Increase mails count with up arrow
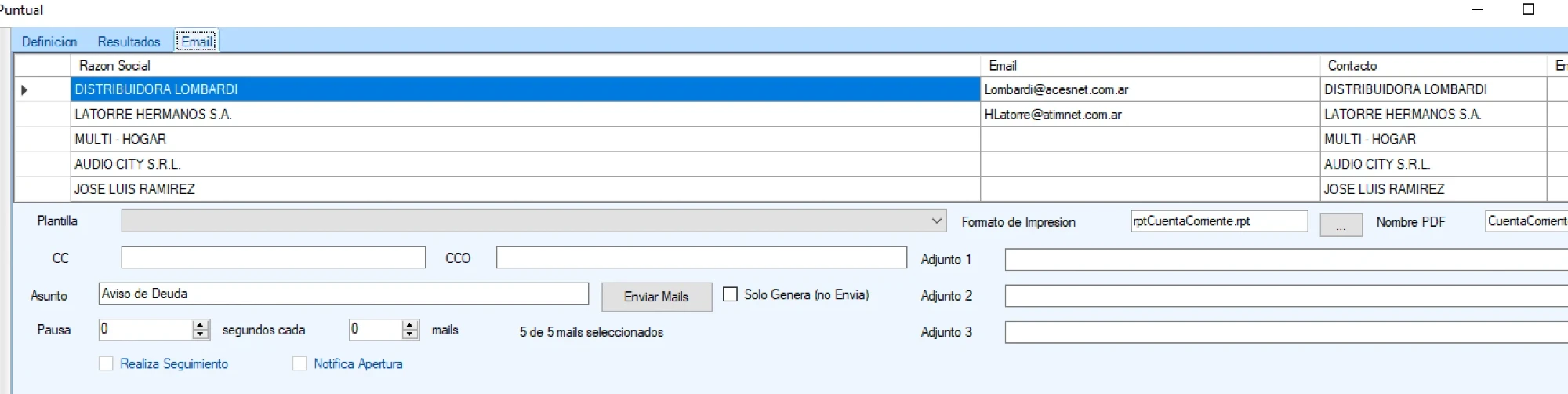 [x=410, y=325]
